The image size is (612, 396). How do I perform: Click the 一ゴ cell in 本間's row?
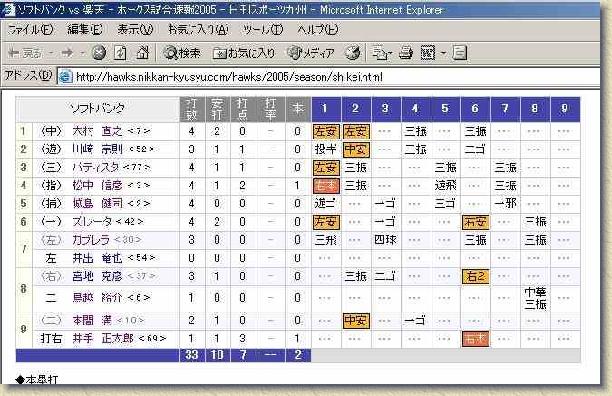coord(415,321)
